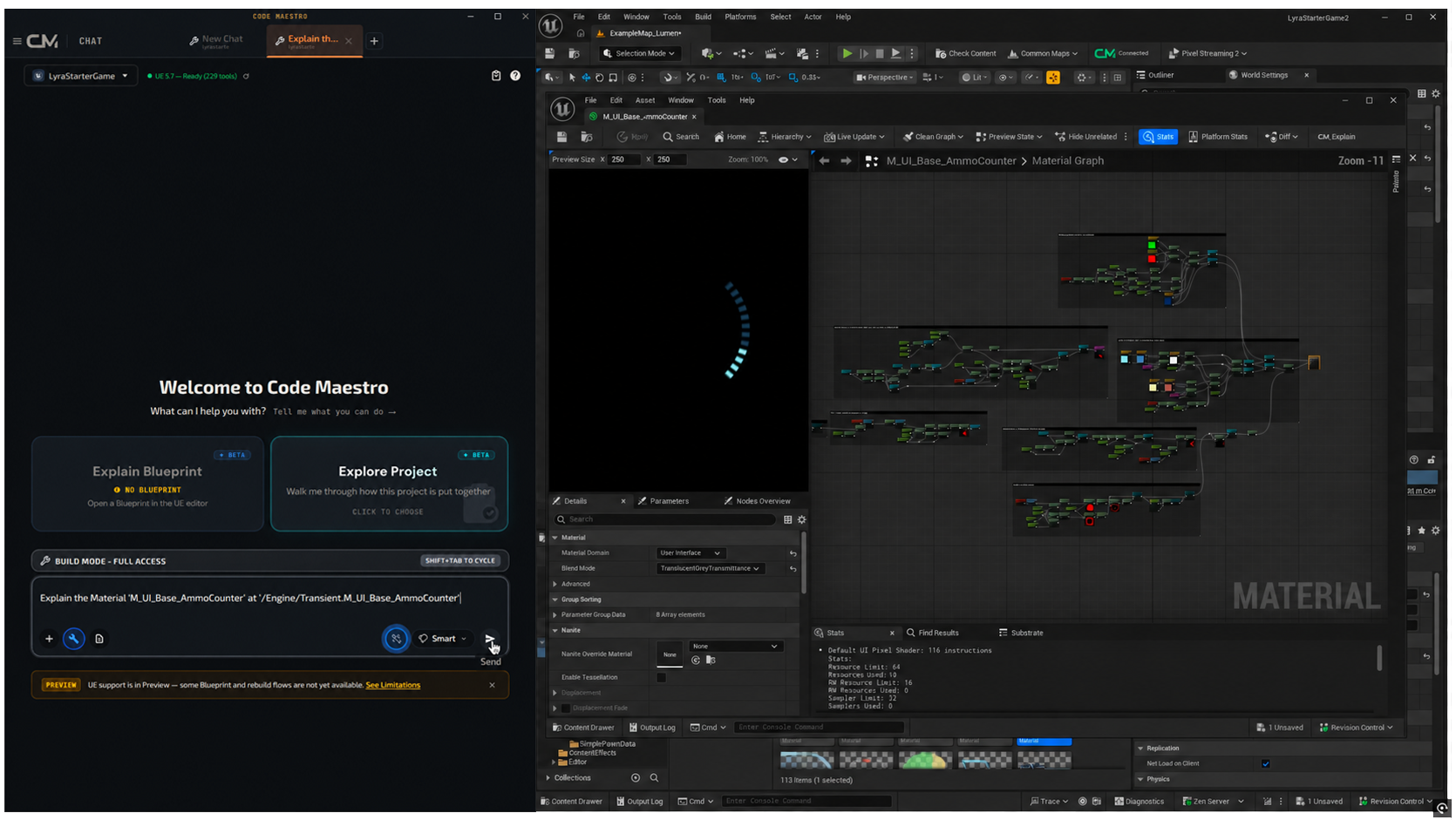Click the Stop button in Unreal toolbar
The image size is (1456, 820).
pyautogui.click(x=880, y=53)
